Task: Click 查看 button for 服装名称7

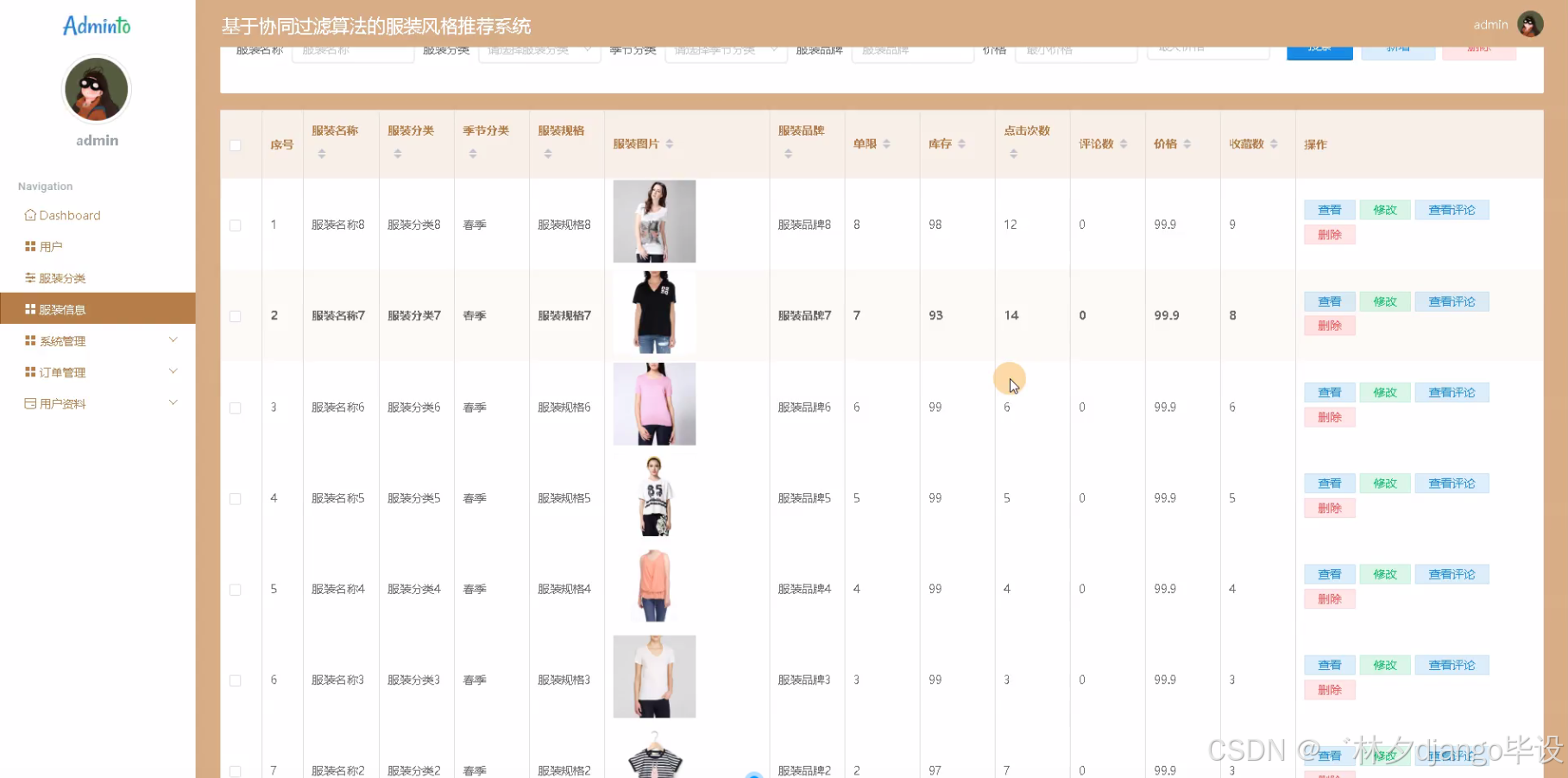Action: 1329,301
